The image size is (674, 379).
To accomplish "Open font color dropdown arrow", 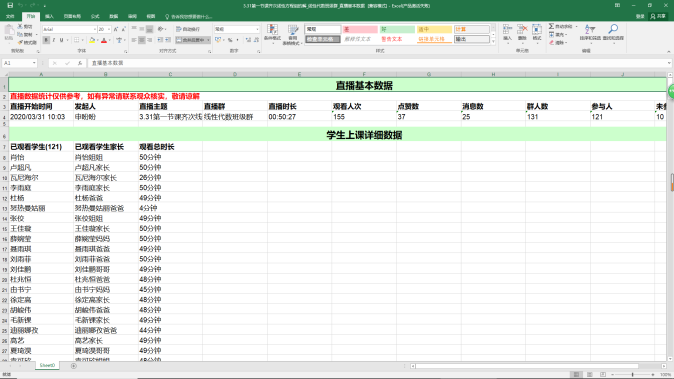I will click(x=109, y=40).
